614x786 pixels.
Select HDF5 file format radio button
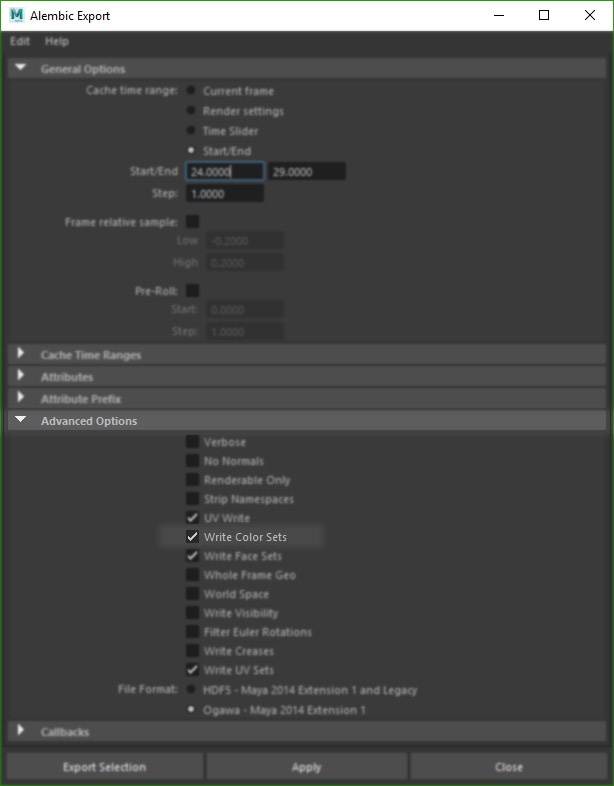(191, 690)
